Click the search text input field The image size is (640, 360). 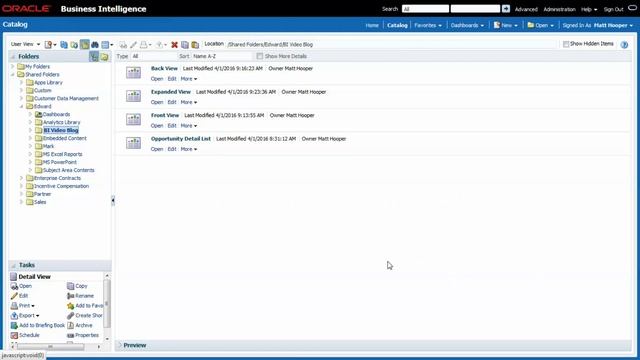tap(475, 9)
